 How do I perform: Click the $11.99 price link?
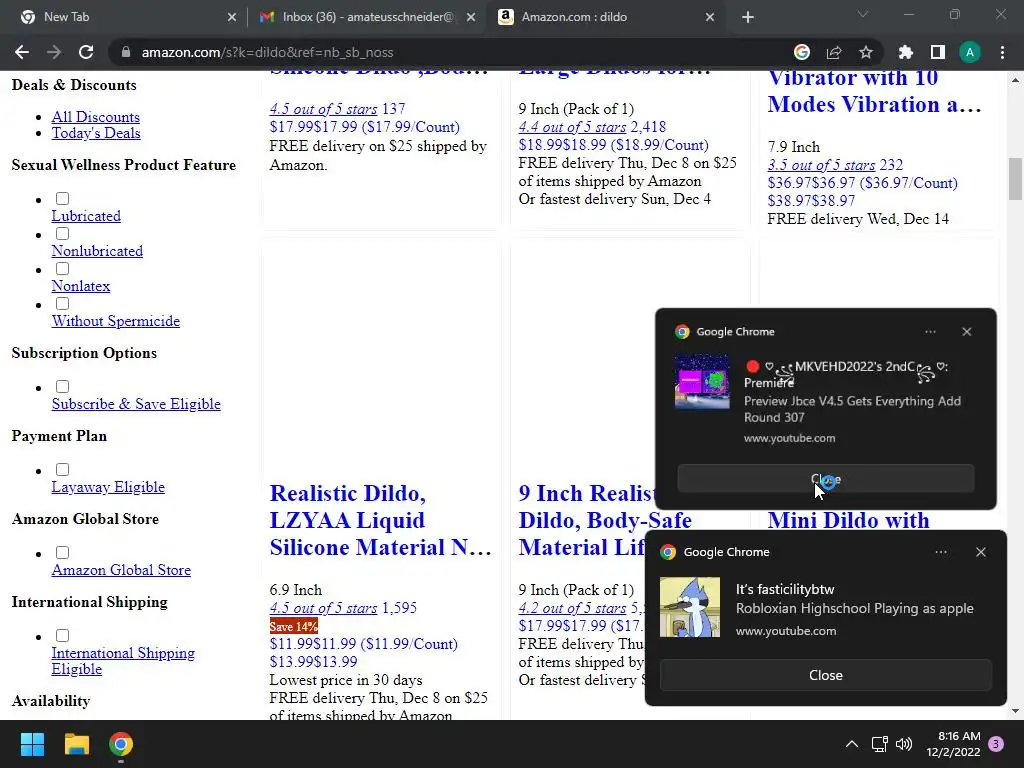[364, 644]
